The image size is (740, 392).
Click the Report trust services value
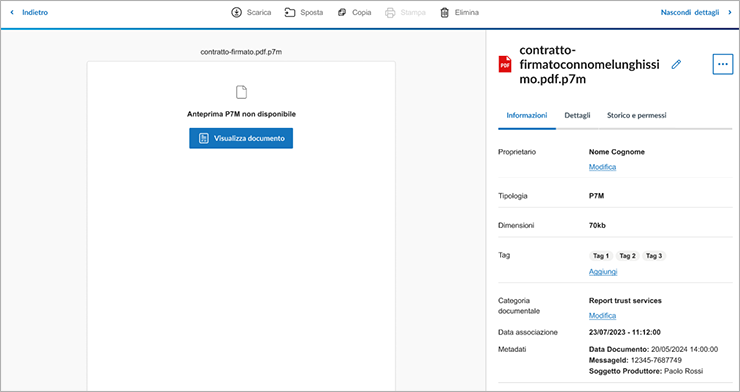[625, 300]
